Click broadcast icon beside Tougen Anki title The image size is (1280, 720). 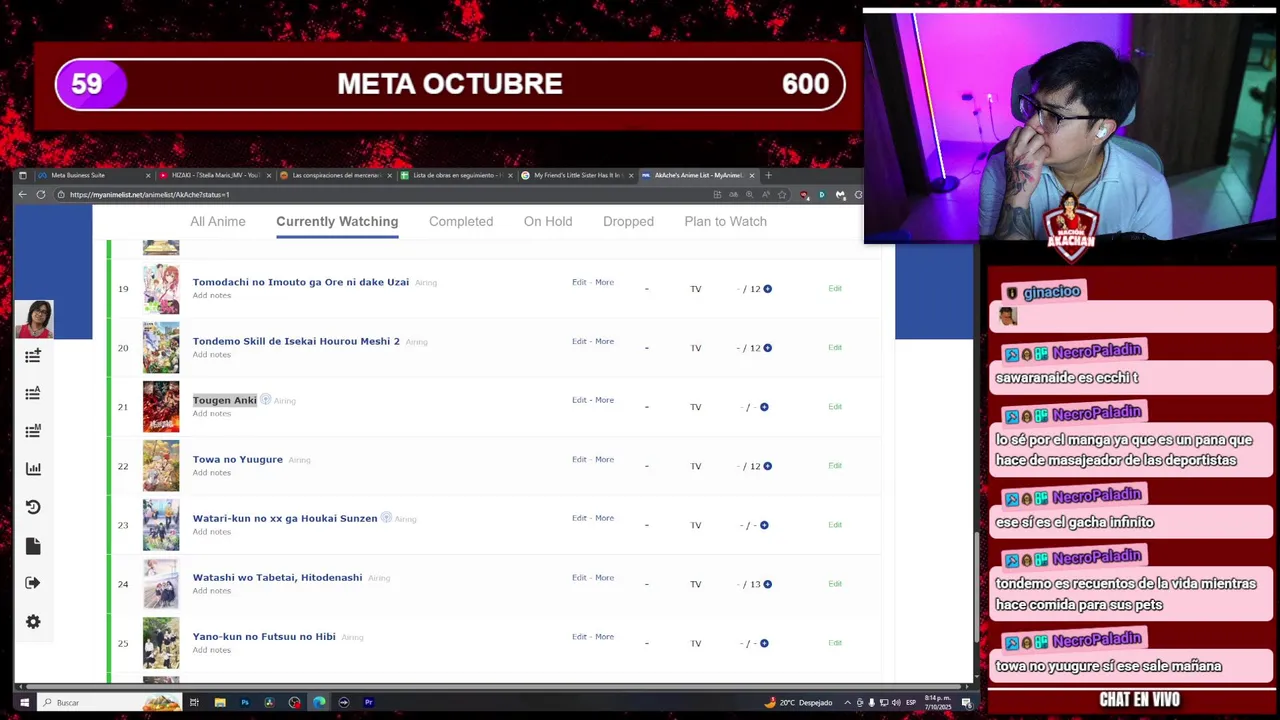coord(265,400)
